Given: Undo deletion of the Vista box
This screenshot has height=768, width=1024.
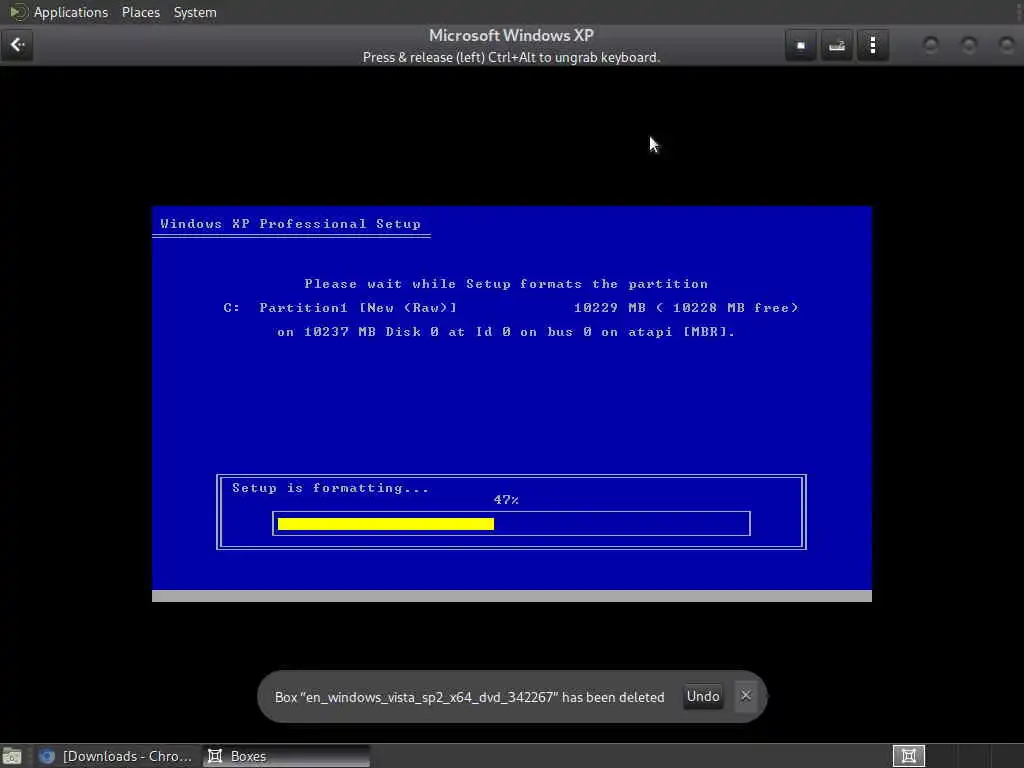Looking at the screenshot, I should [x=703, y=696].
